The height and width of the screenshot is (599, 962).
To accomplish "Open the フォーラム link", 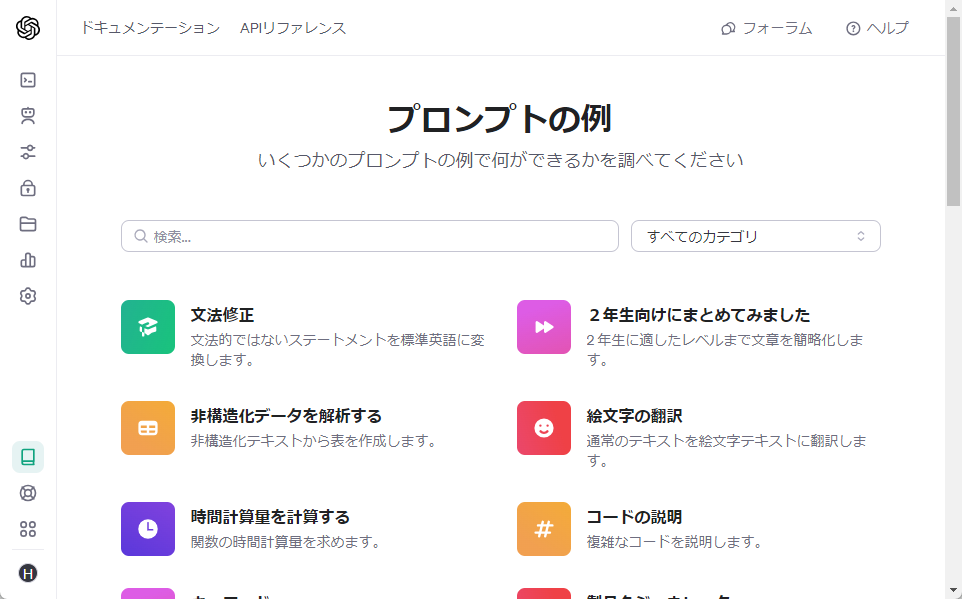I will [766, 28].
